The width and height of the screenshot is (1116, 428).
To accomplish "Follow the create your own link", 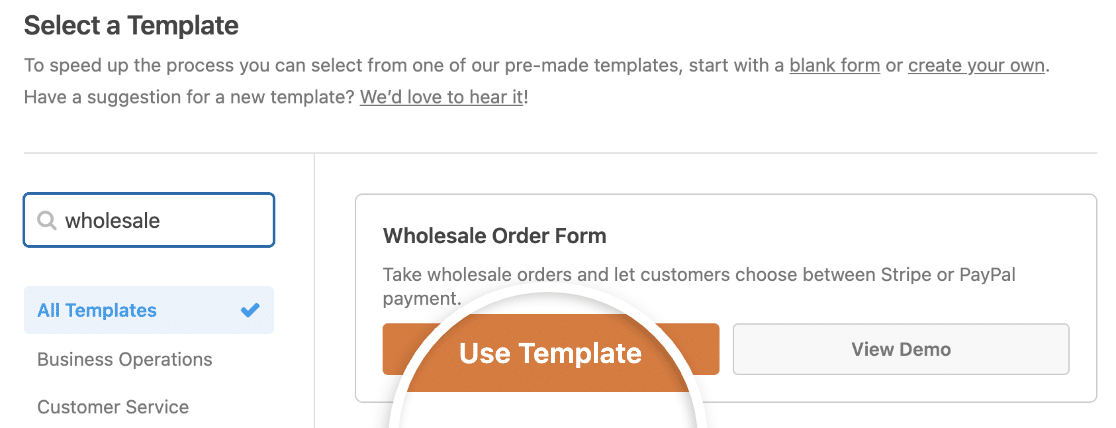I will point(976,66).
